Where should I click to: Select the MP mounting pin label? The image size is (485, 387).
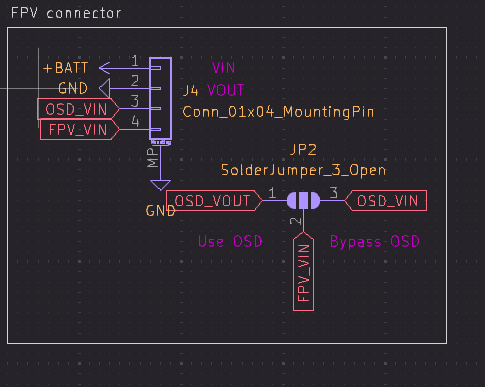click(x=153, y=158)
